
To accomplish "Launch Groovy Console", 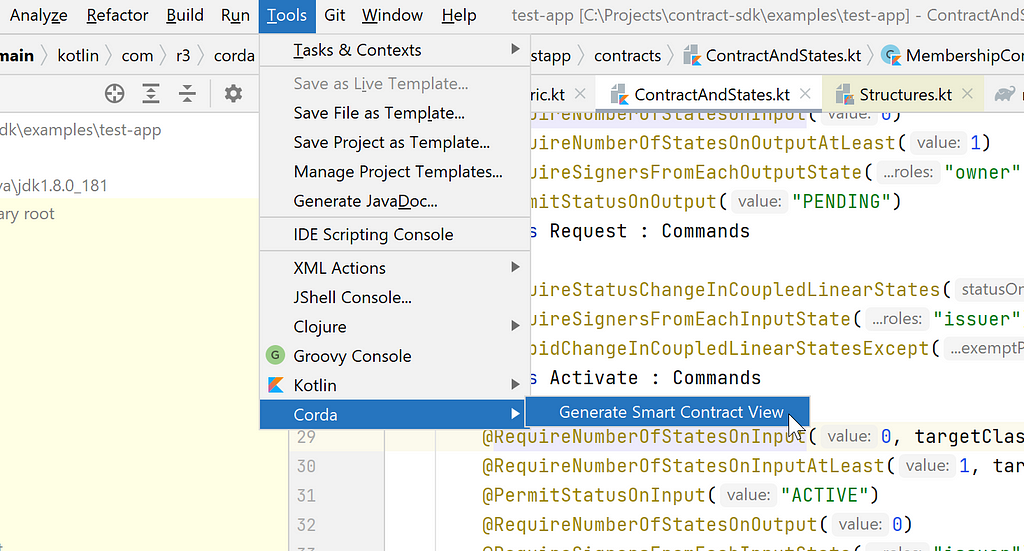I will 394,356.
